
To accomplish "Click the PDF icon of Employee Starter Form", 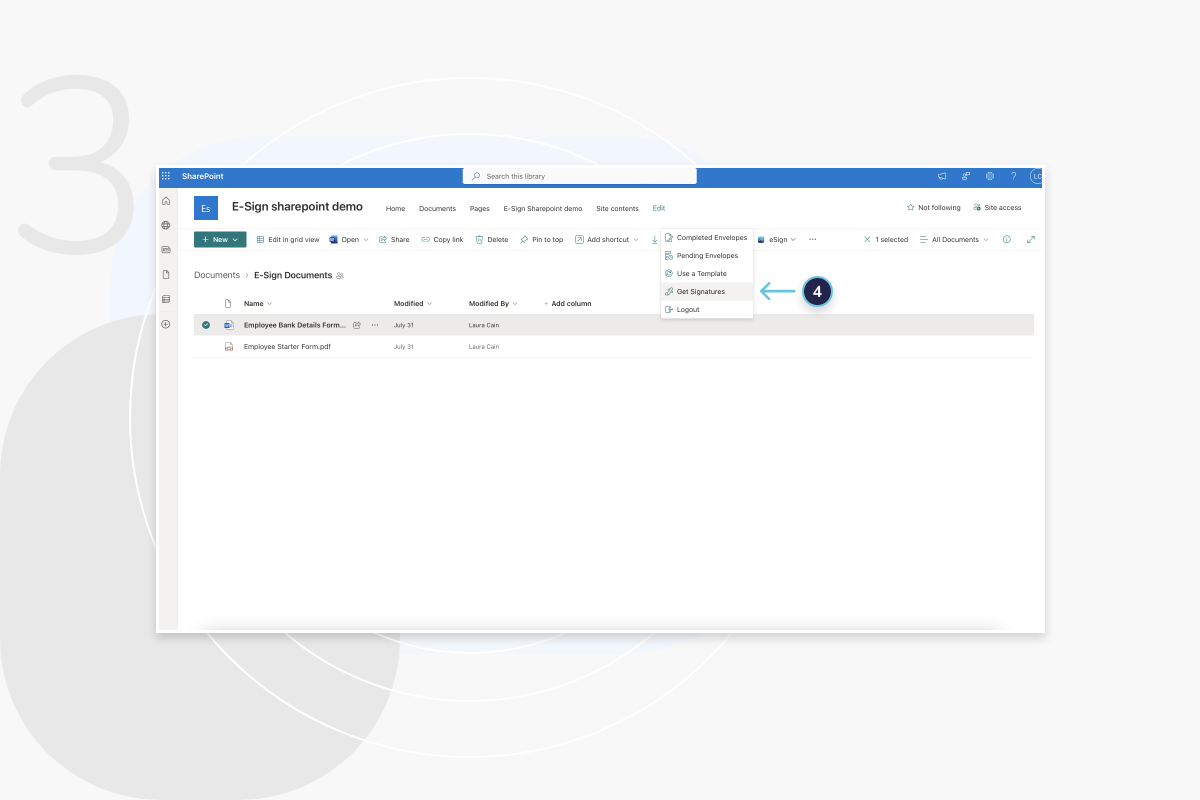I will pyautogui.click(x=228, y=347).
